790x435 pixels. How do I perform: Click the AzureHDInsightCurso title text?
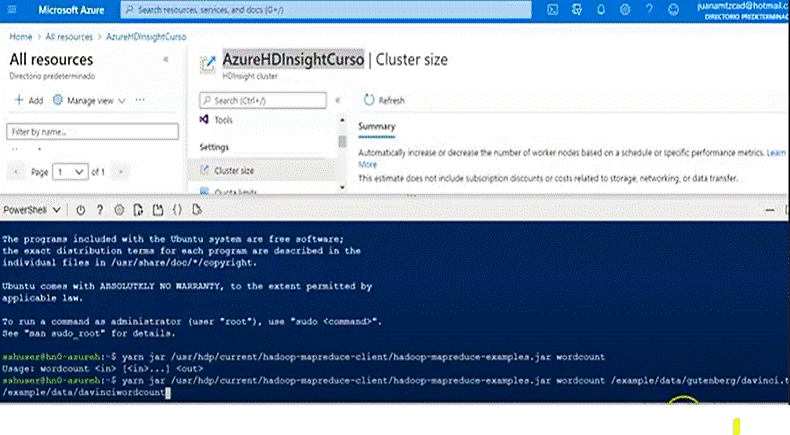click(293, 59)
